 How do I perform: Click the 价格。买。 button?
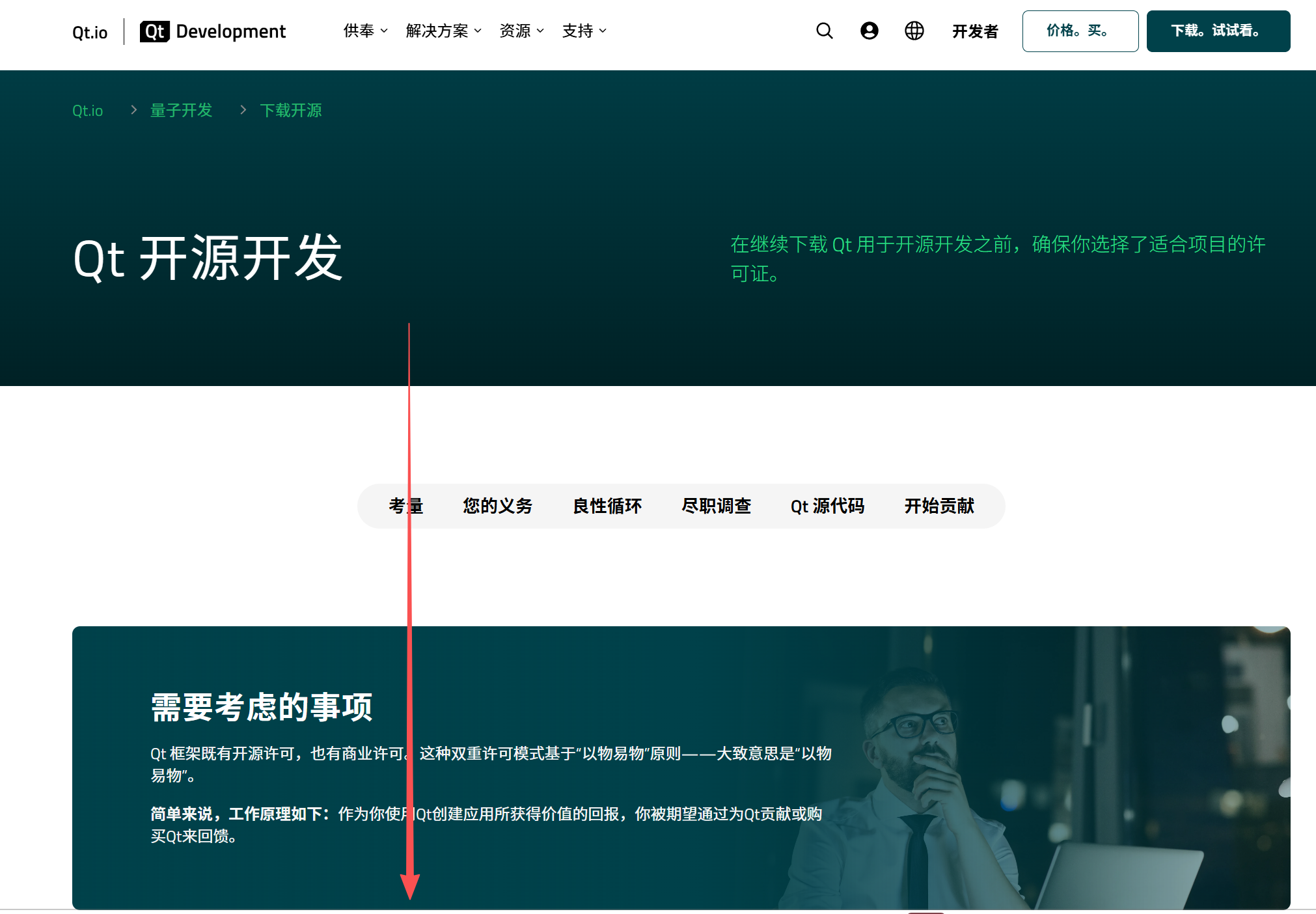click(x=1080, y=31)
